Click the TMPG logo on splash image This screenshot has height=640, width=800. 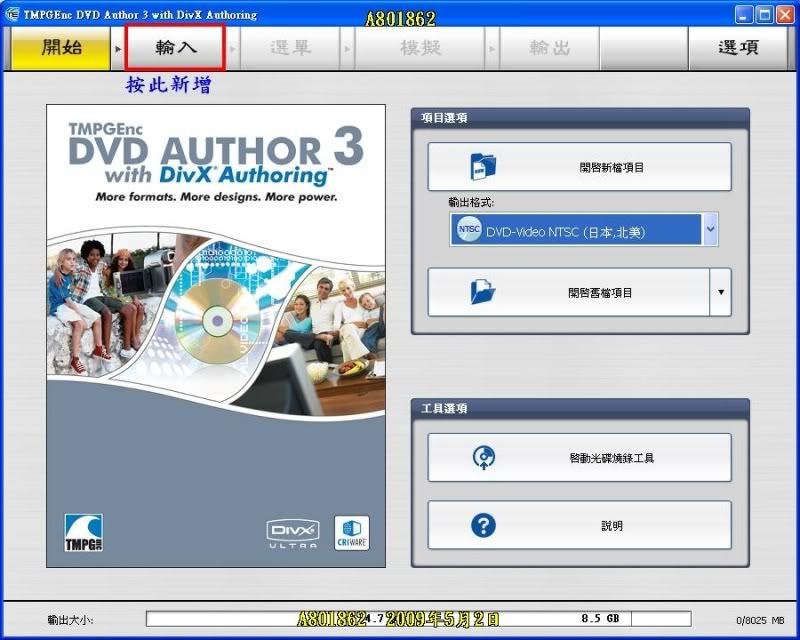click(x=84, y=532)
